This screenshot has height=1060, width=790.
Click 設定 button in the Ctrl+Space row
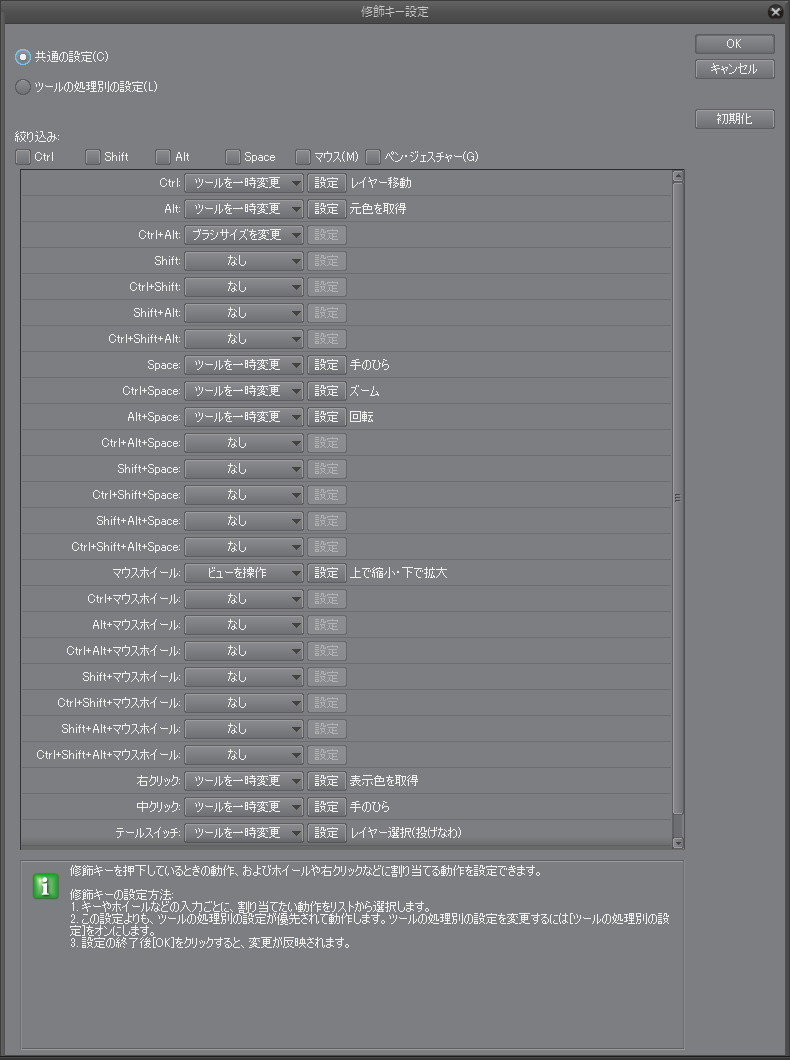tap(326, 391)
